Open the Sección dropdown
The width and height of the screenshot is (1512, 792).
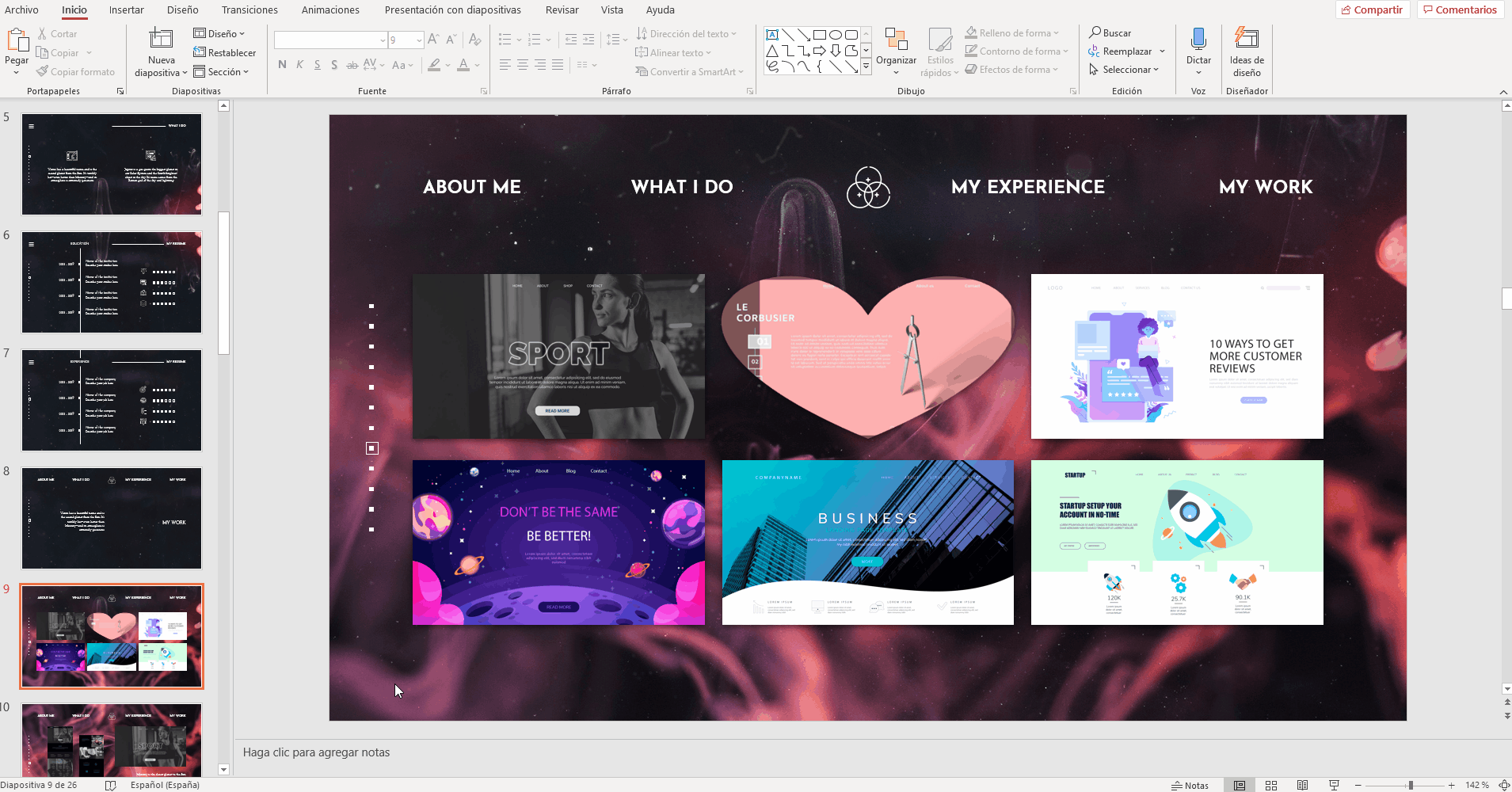click(x=222, y=71)
